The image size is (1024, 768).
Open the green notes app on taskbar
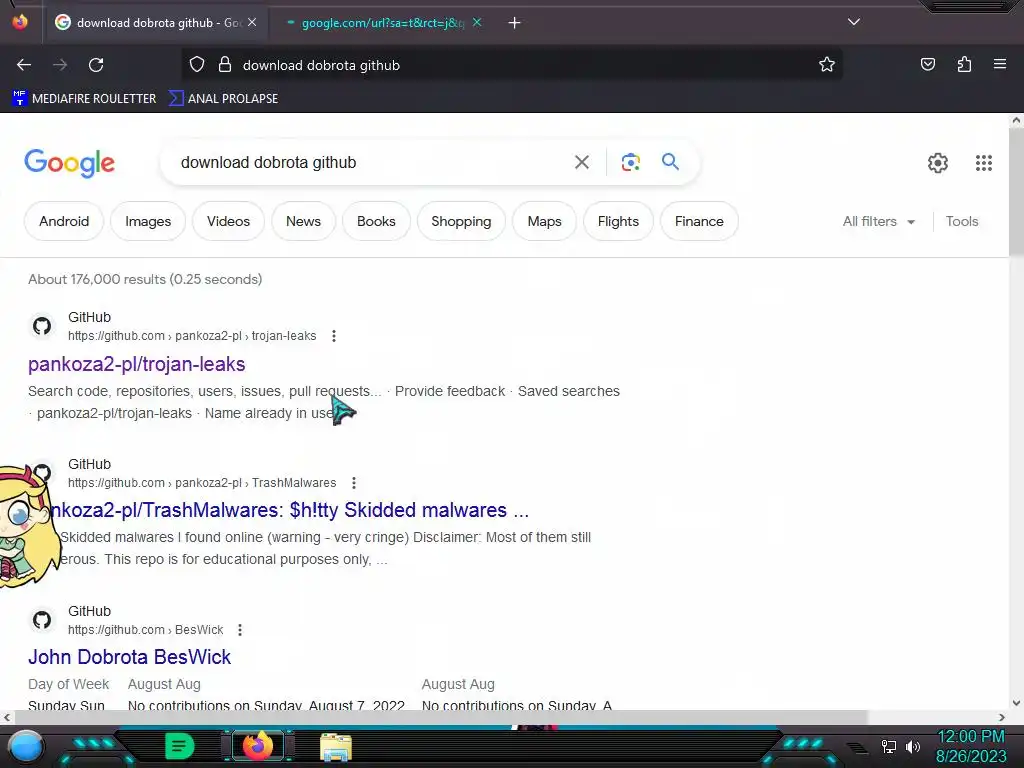pyautogui.click(x=179, y=746)
